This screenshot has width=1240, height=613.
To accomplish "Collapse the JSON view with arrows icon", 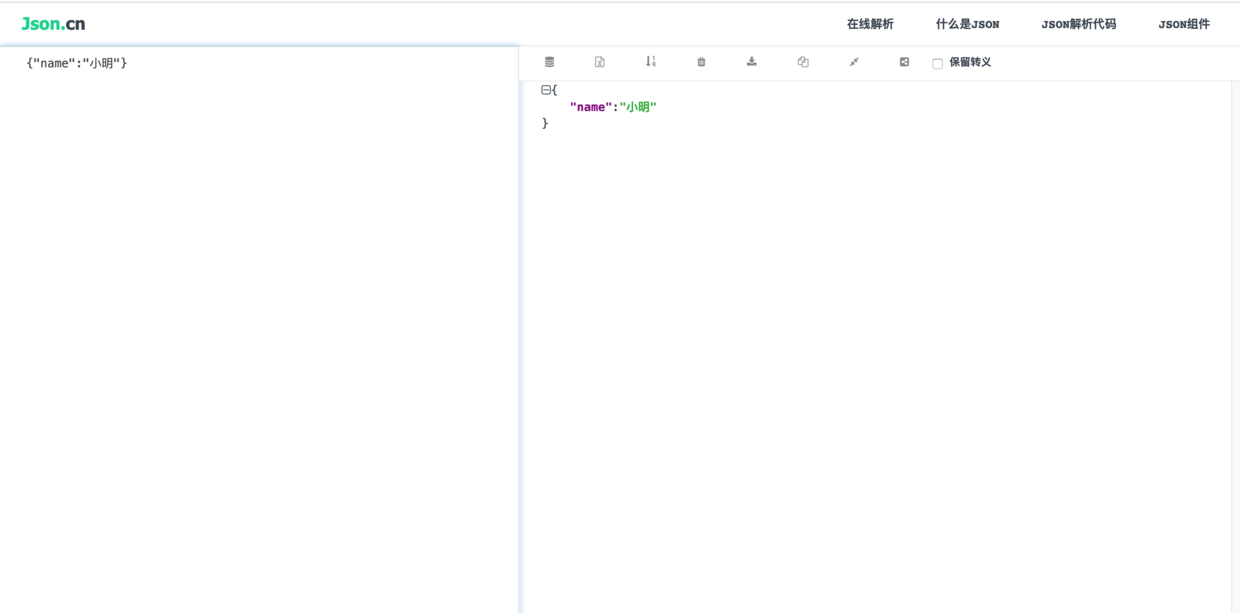I will 853,62.
